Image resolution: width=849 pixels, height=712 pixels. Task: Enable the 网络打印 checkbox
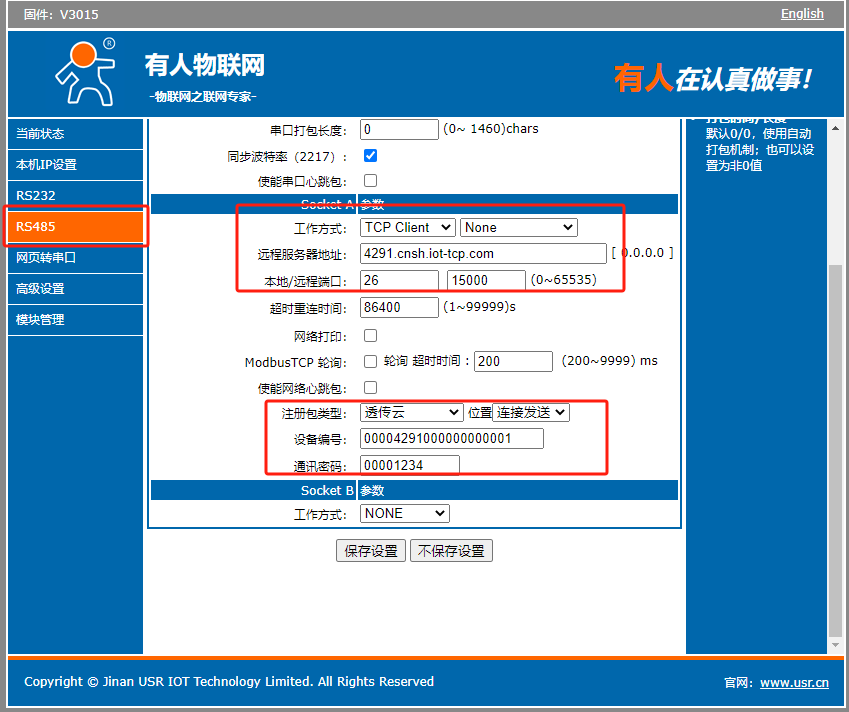(x=370, y=336)
